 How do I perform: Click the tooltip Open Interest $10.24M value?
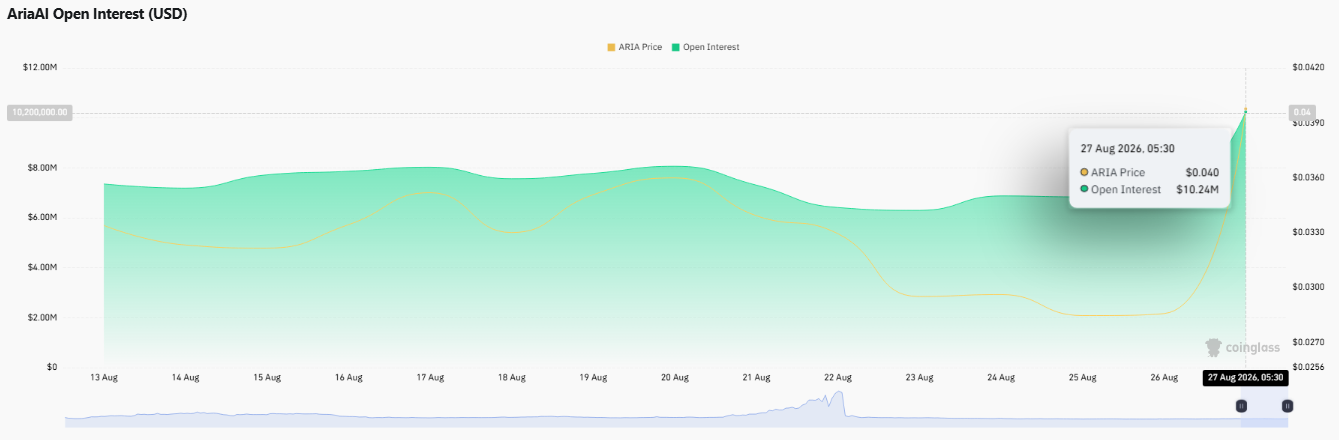click(1197, 189)
